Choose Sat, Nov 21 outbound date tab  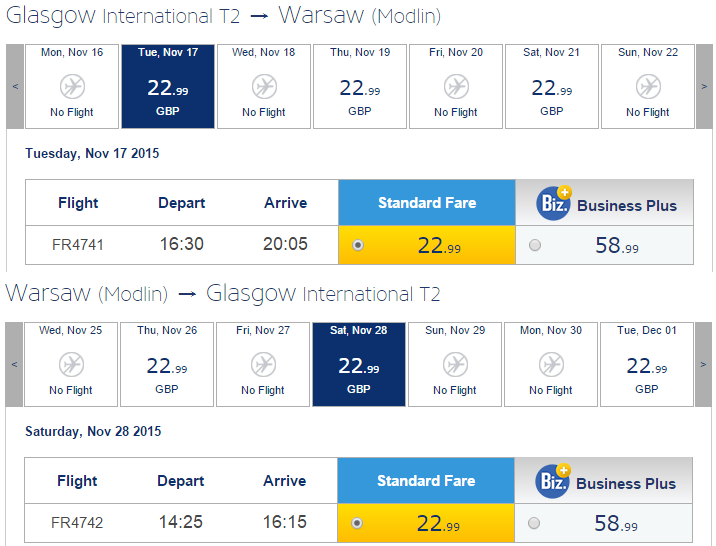coord(552,86)
